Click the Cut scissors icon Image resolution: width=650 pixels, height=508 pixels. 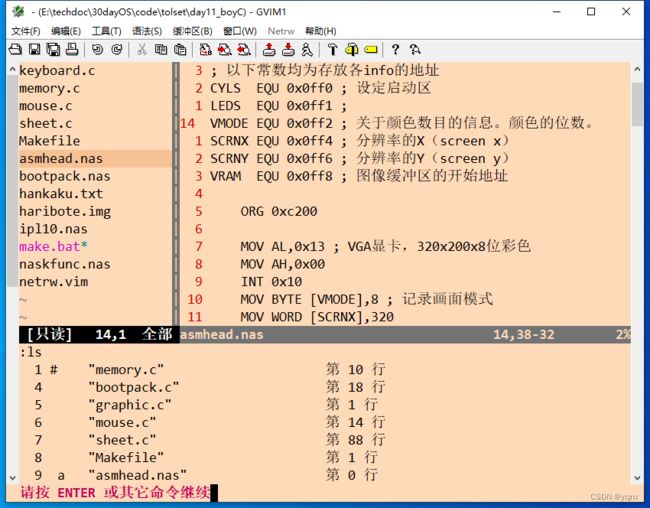click(142, 49)
